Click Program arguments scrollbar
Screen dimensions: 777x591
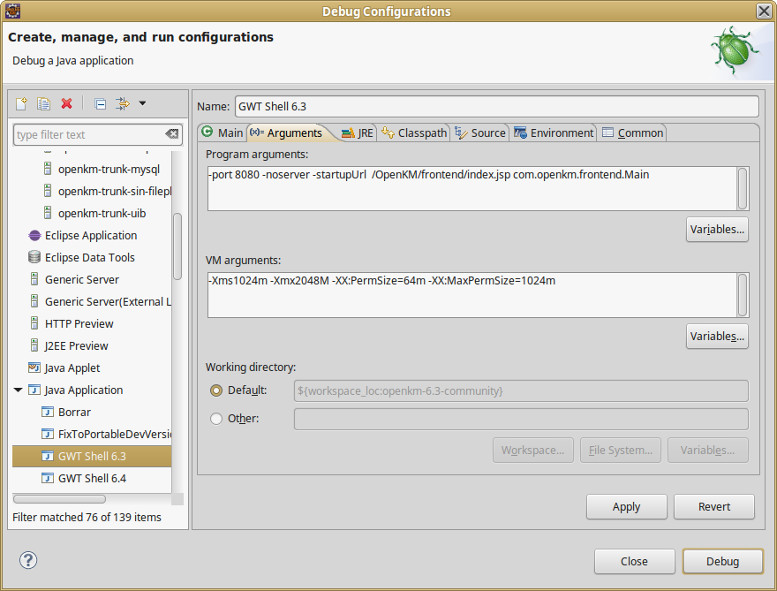(742, 189)
